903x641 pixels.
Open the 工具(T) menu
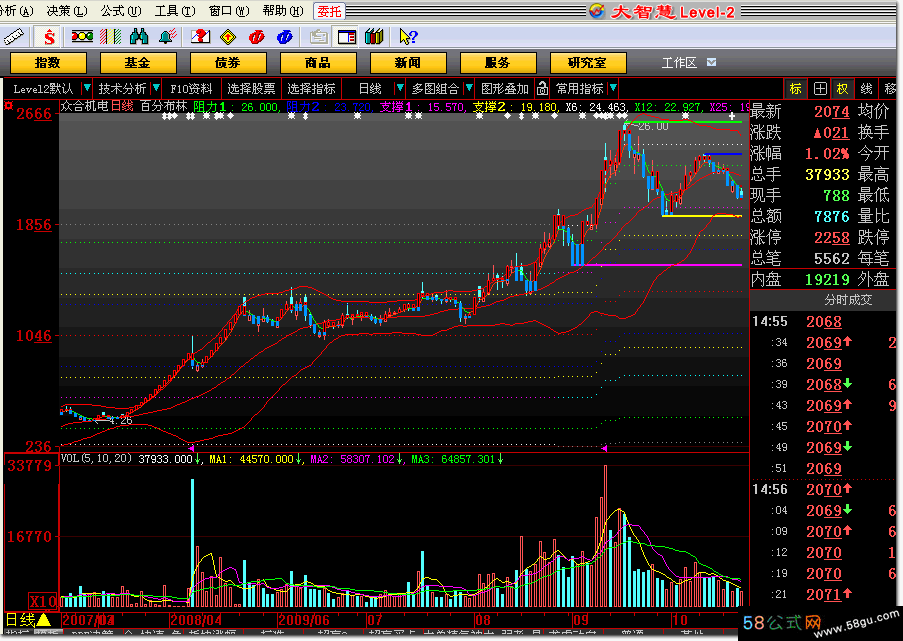coord(175,11)
